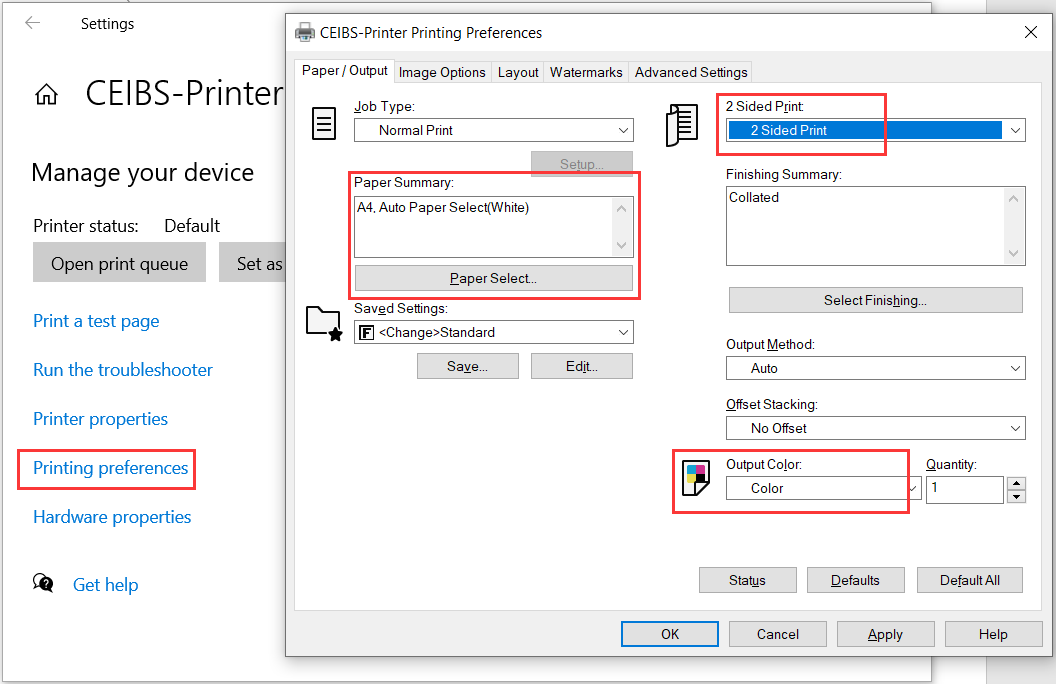
Task: Switch to the Image Options tab
Action: tap(442, 72)
